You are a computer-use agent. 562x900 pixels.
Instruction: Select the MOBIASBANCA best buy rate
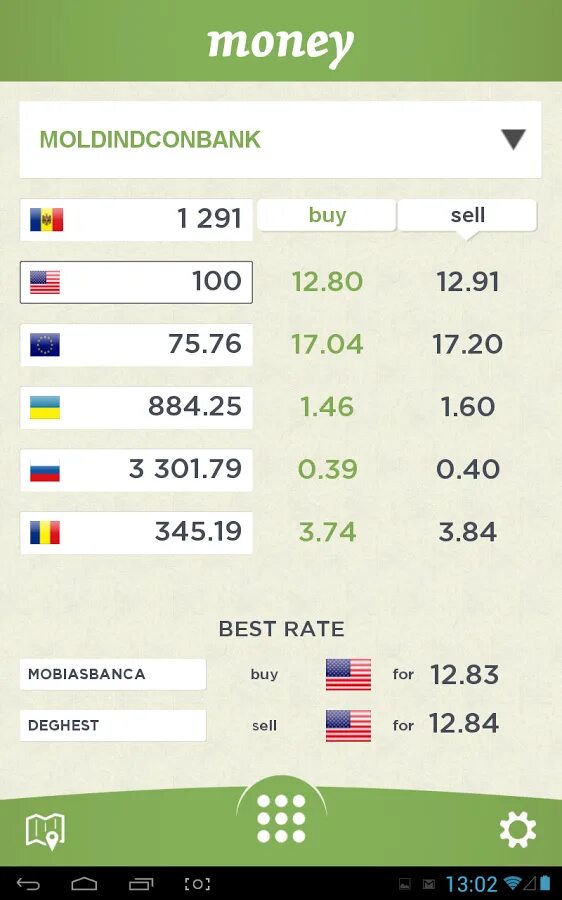tap(113, 674)
